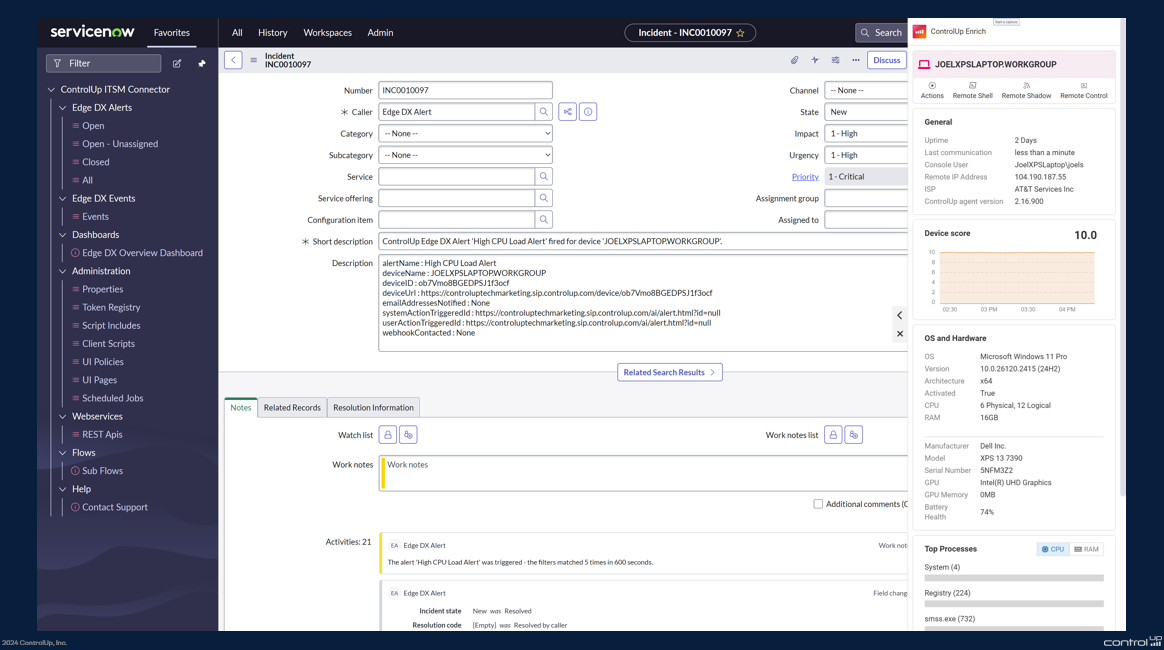Open the form context menu hamburger icon
Image resolution: width=1164 pixels, height=650 pixels.
254,60
